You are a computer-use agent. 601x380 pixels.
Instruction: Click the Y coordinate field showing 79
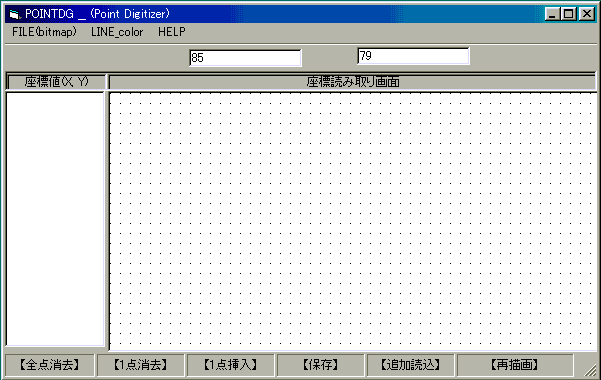pos(413,56)
